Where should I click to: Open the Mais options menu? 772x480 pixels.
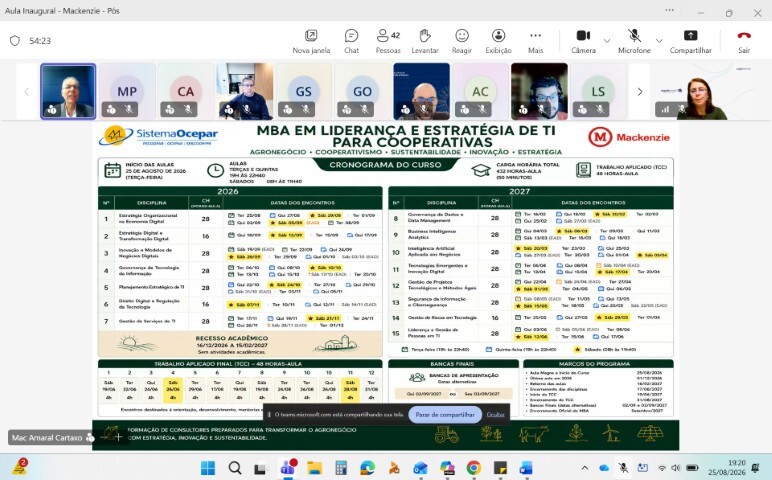click(536, 41)
